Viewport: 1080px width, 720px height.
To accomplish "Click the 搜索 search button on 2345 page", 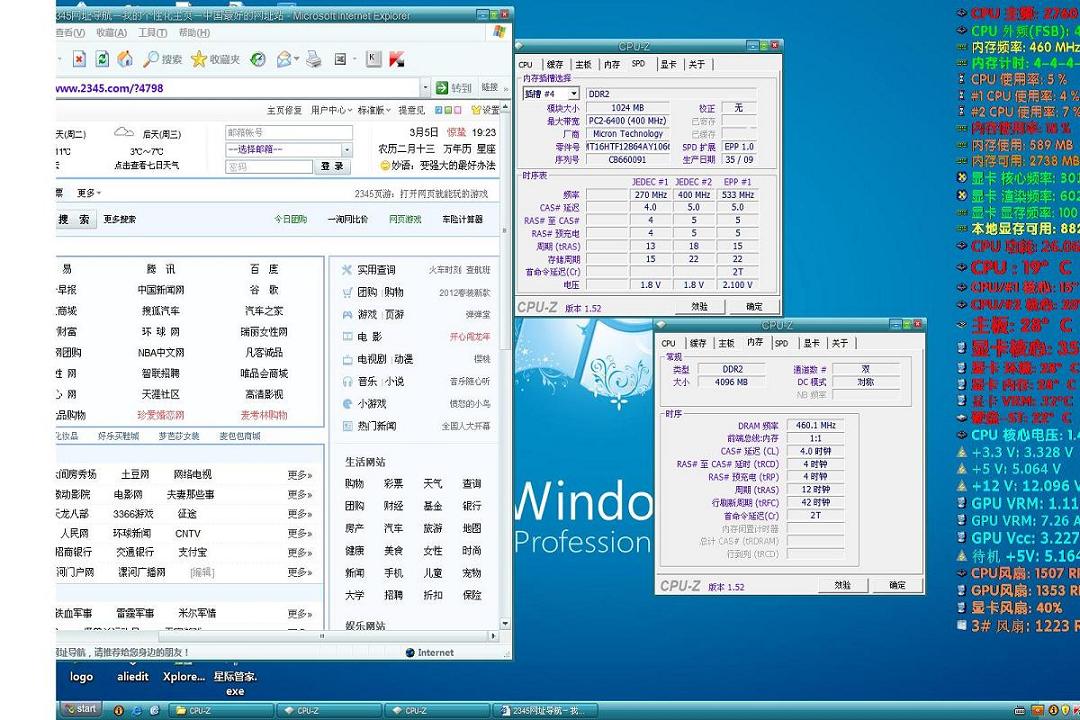I will [74, 219].
